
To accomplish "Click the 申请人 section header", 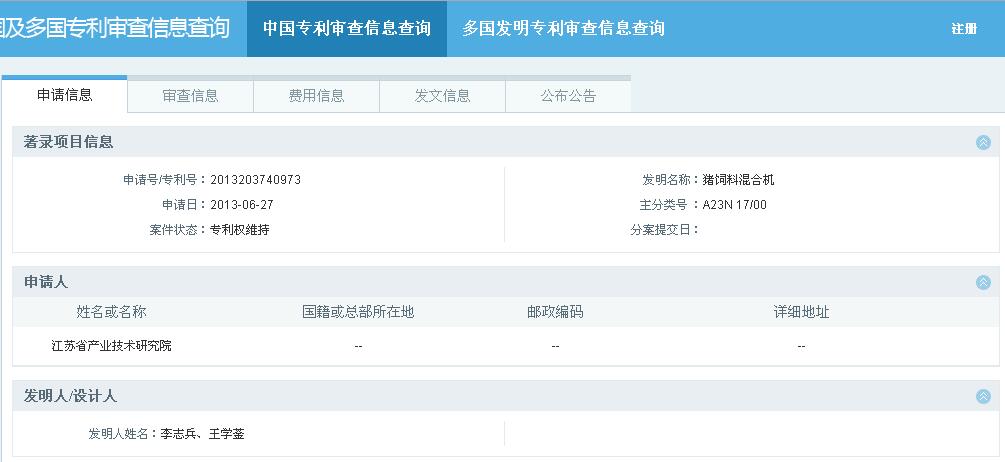I will pyautogui.click(x=46, y=282).
